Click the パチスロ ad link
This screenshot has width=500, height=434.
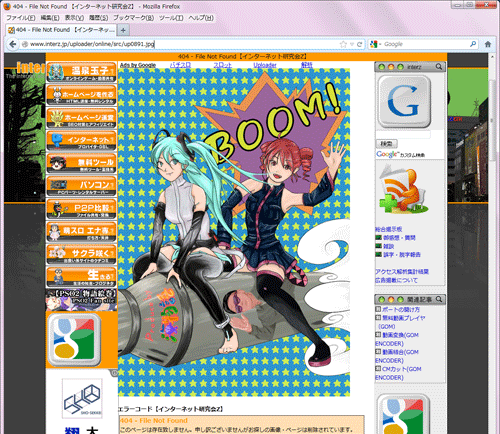click(x=180, y=65)
